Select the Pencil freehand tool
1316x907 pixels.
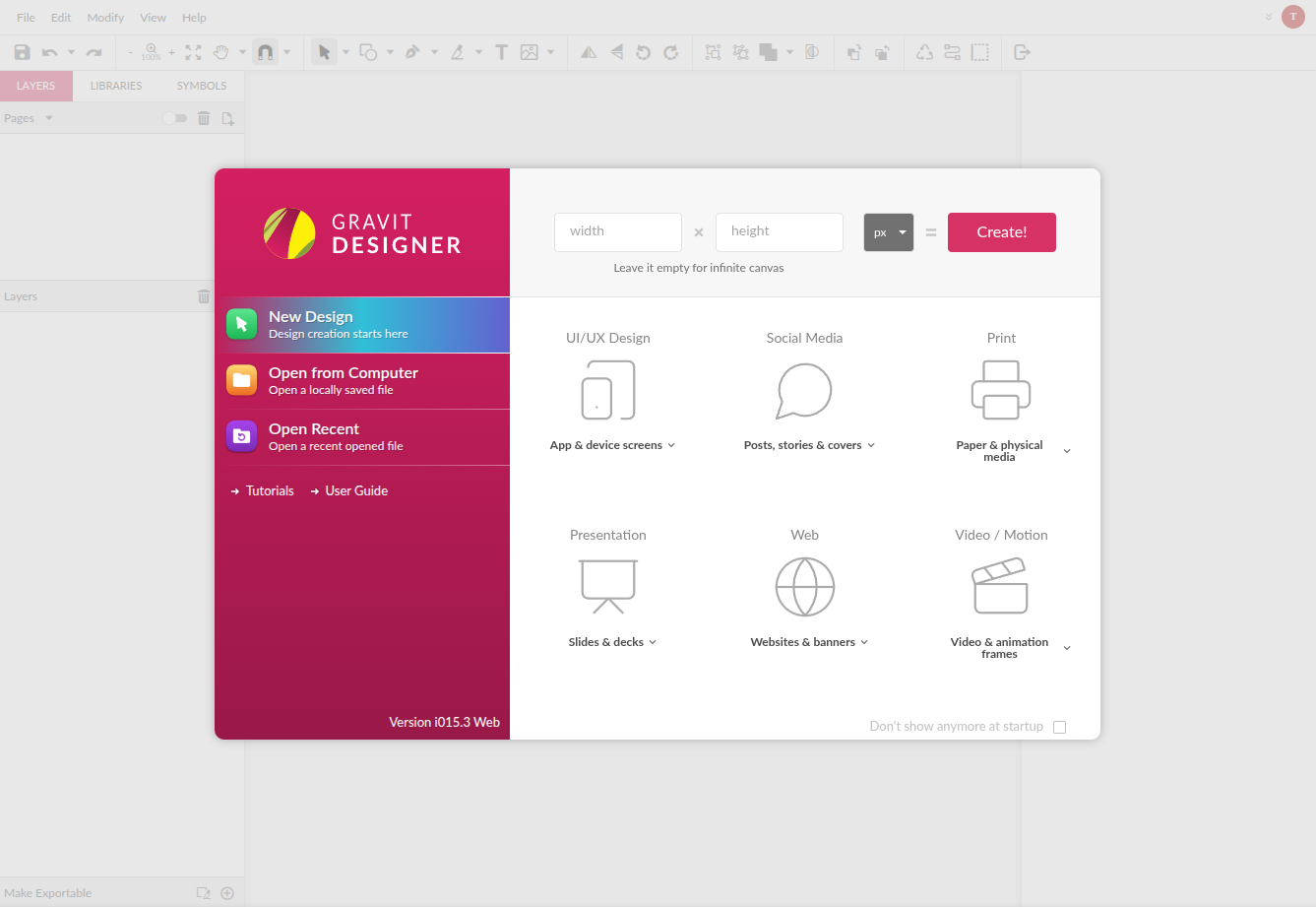coord(458,52)
